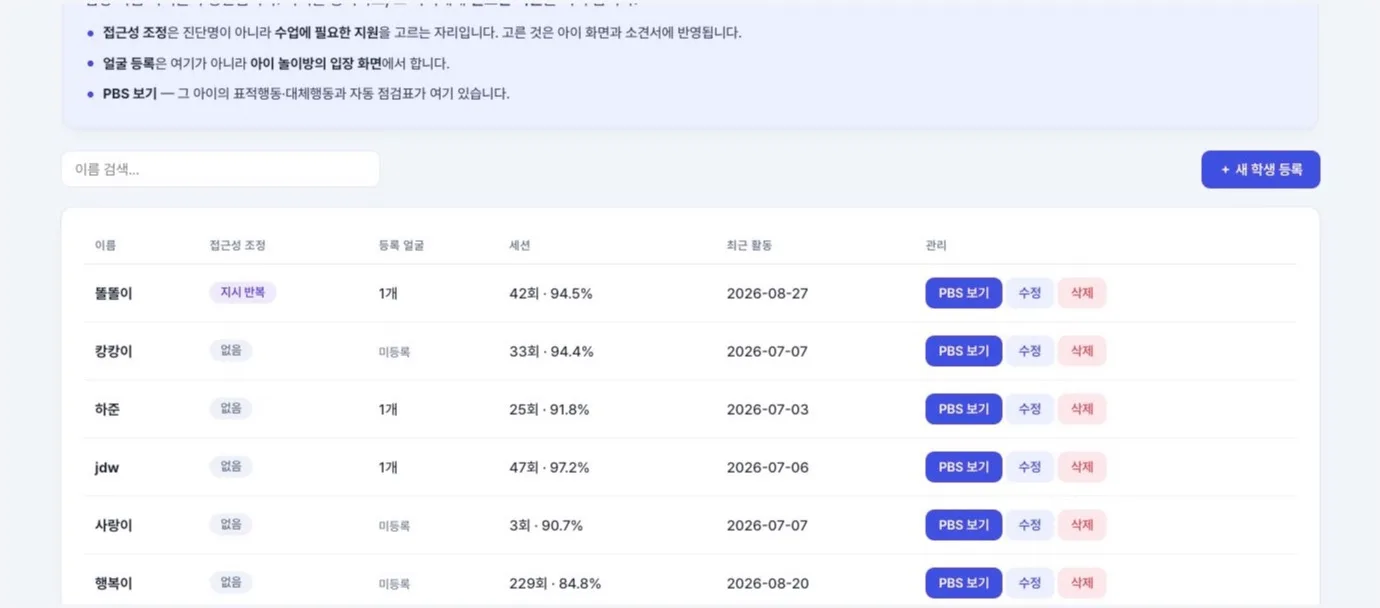Select the student name 캉캉이
This screenshot has height=608, width=1380.
(113, 351)
